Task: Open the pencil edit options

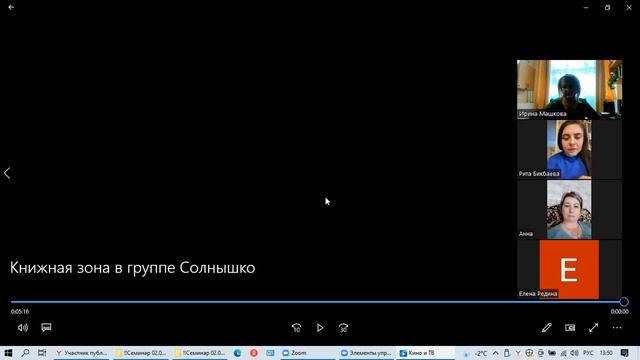Action: coord(547,328)
